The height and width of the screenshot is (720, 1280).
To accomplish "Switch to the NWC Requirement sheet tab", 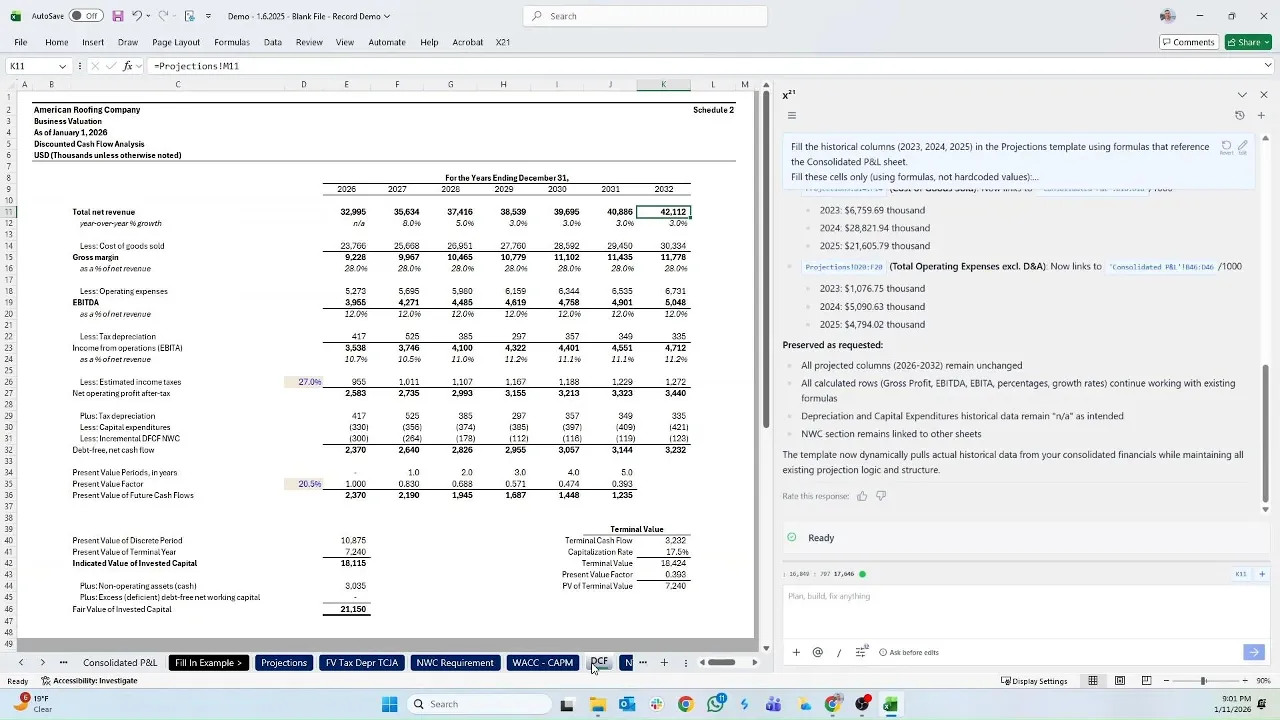I will (455, 662).
